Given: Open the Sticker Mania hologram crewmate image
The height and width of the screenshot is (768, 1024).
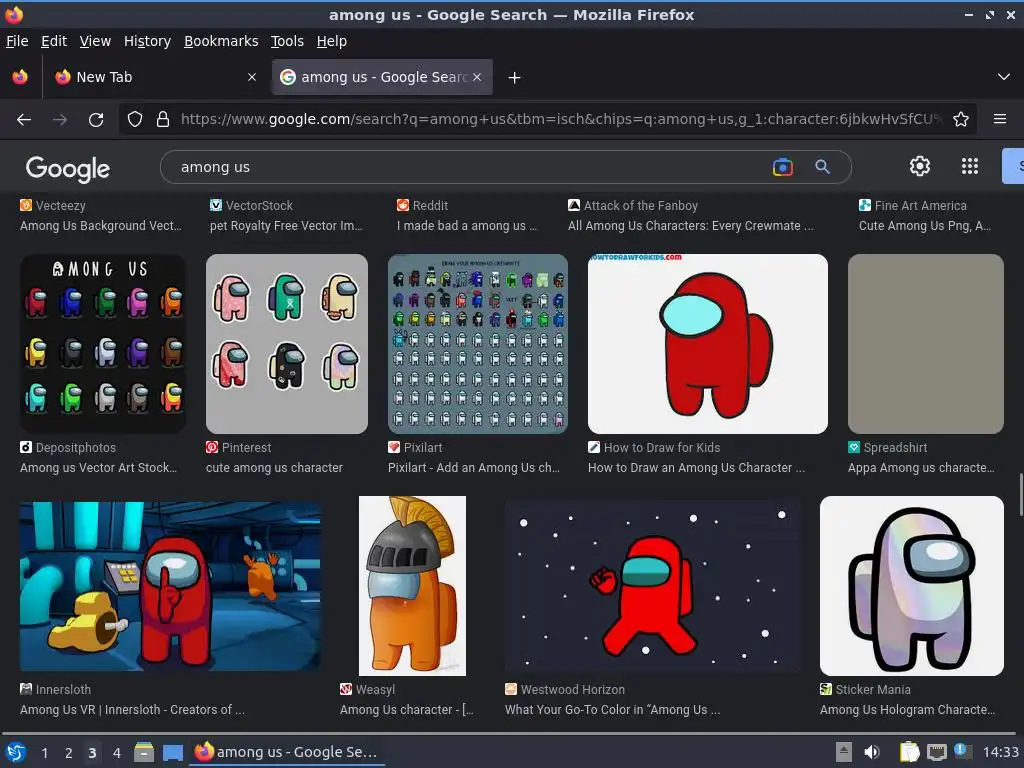Looking at the screenshot, I should (912, 586).
